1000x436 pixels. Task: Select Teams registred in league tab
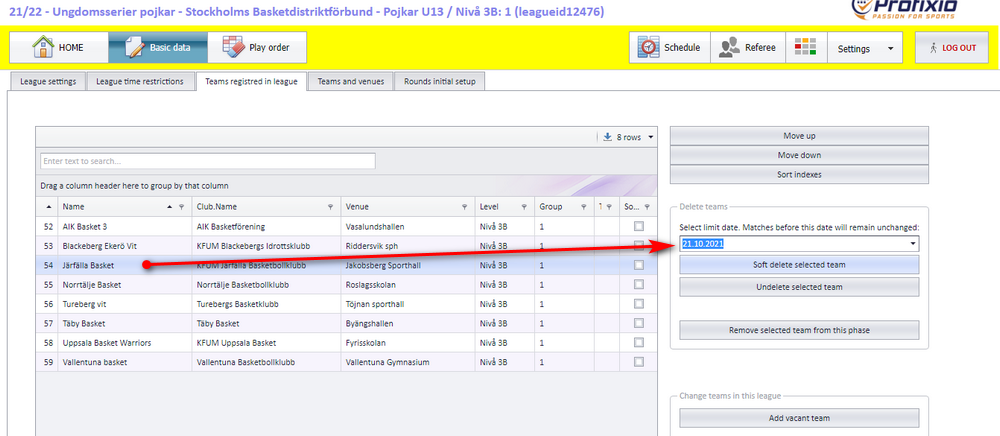tap(251, 82)
